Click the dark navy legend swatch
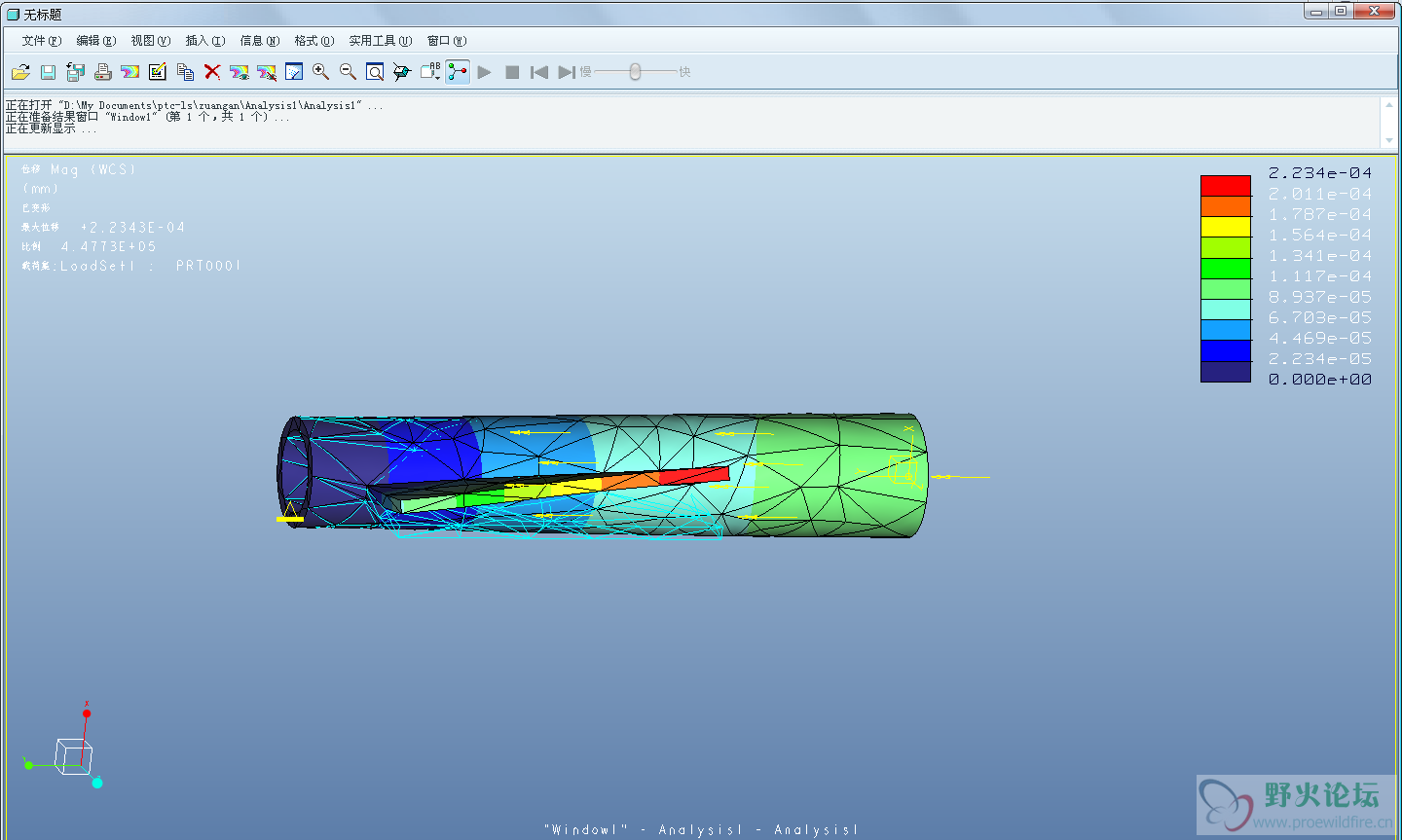This screenshot has width=1402, height=840. [x=1226, y=372]
